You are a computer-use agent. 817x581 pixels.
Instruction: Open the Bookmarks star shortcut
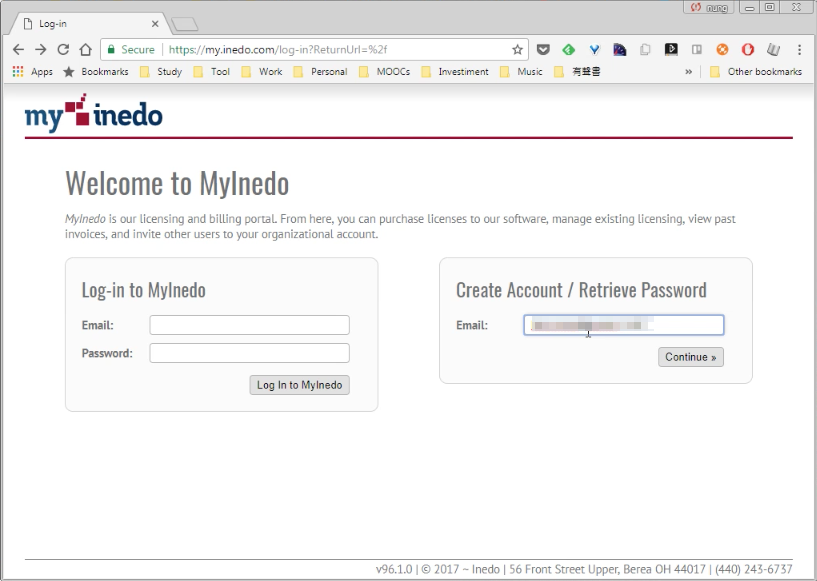[96, 72]
